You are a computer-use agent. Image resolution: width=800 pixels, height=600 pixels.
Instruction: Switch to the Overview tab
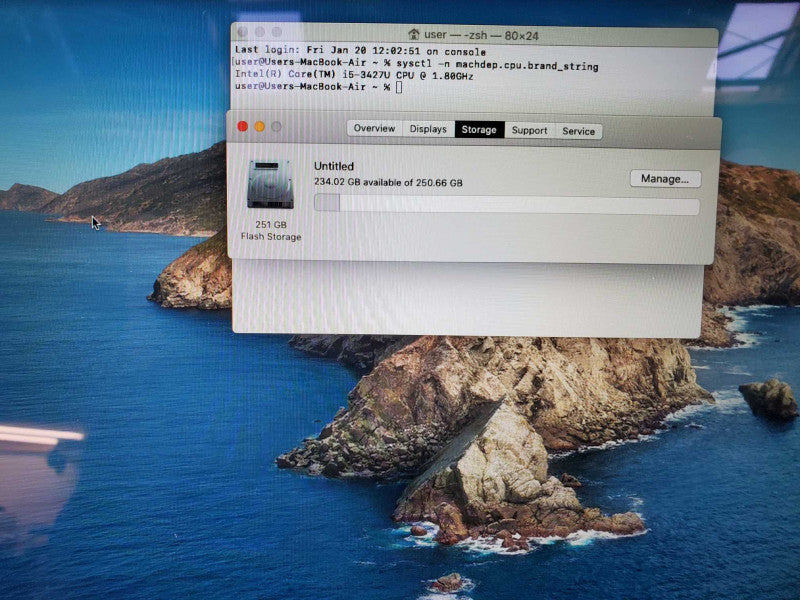(x=374, y=129)
